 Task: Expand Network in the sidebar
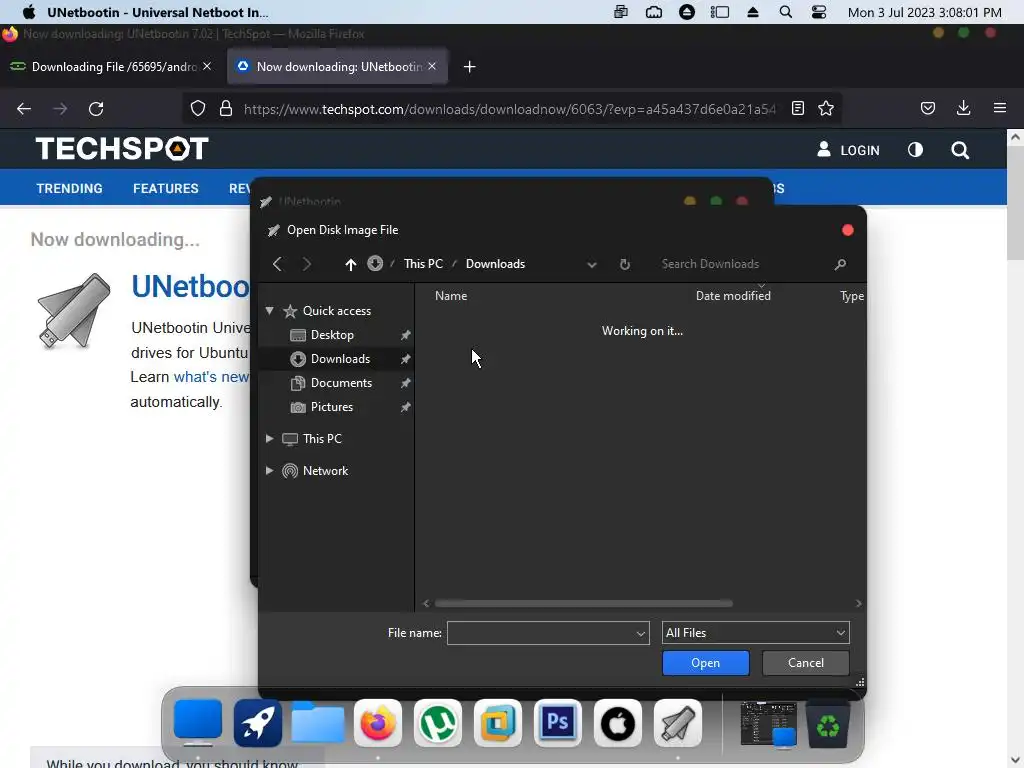270,471
